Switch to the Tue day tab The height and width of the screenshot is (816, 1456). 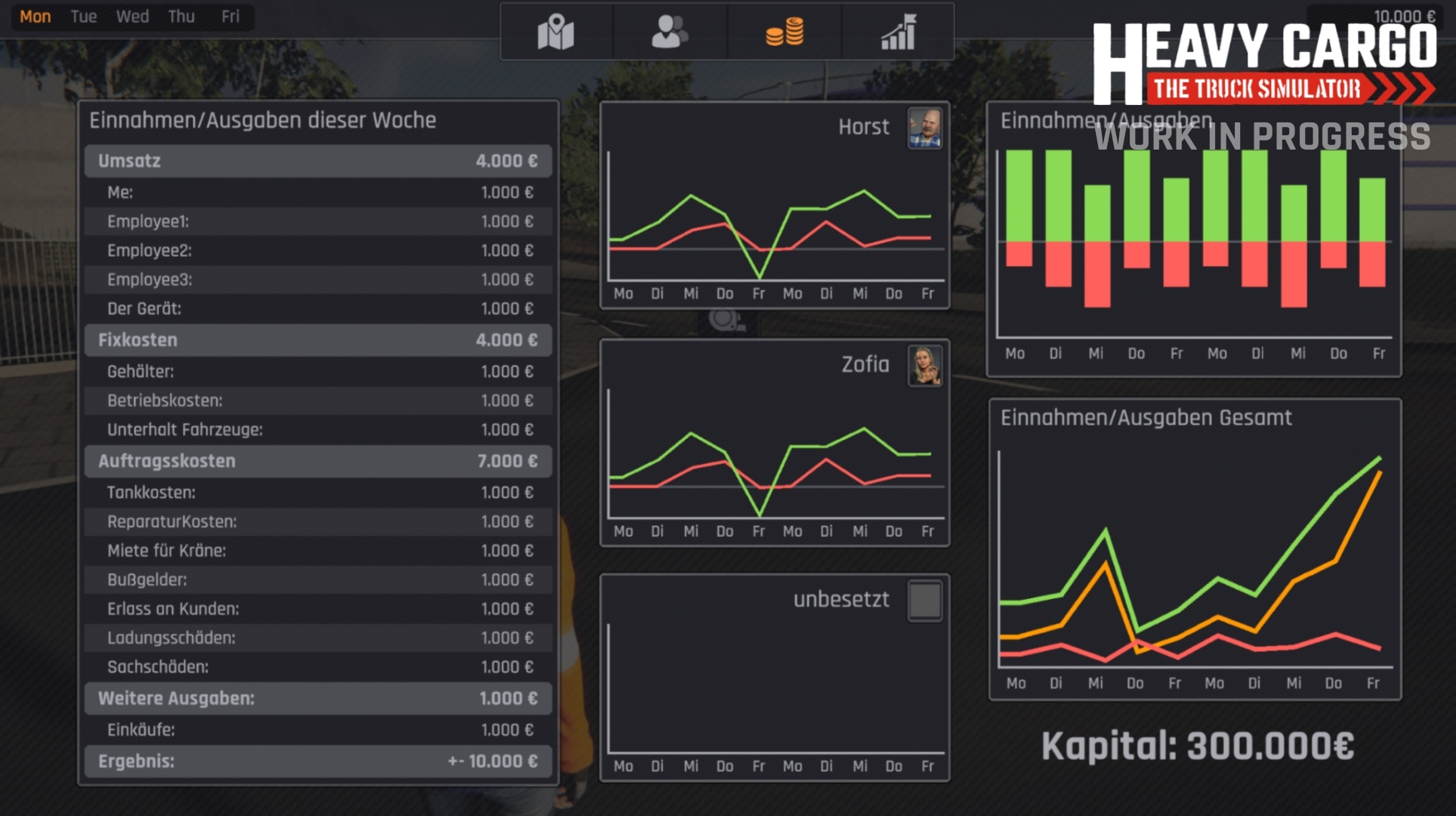83,17
